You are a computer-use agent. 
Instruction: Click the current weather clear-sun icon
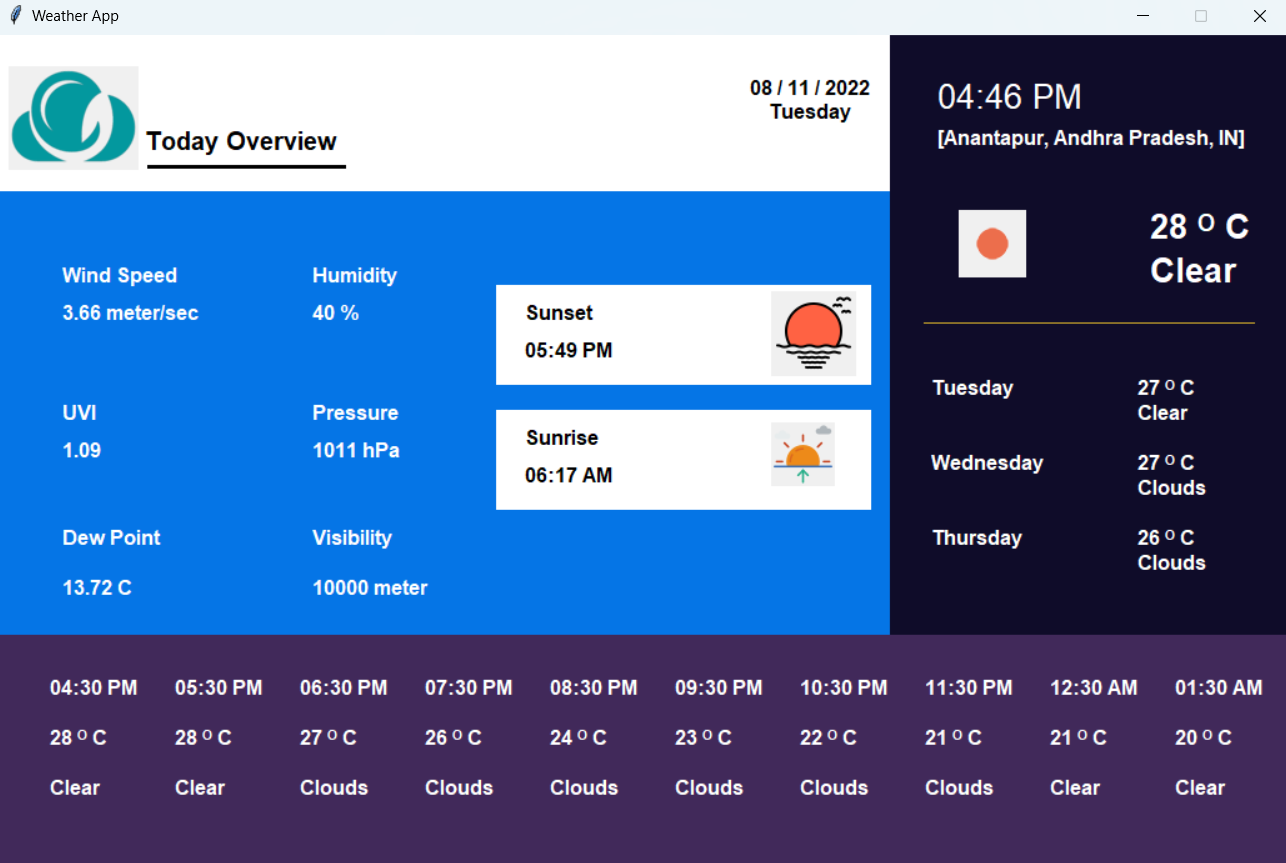(992, 243)
